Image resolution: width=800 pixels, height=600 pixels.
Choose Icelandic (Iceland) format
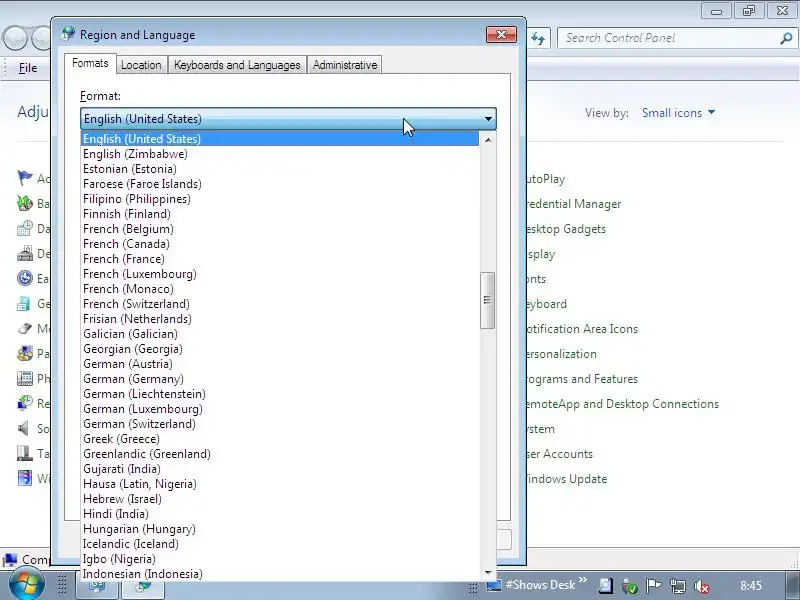pyautogui.click(x=280, y=544)
